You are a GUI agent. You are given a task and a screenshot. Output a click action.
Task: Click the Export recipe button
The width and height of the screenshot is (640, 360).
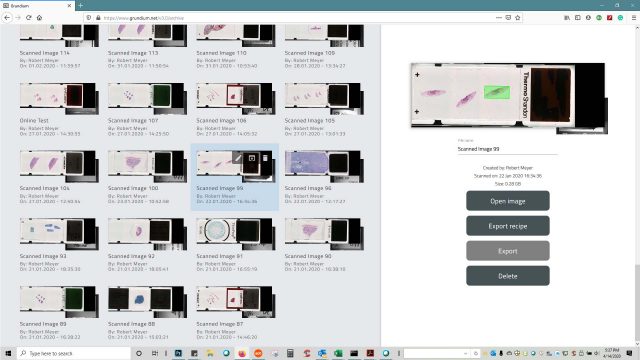508,226
